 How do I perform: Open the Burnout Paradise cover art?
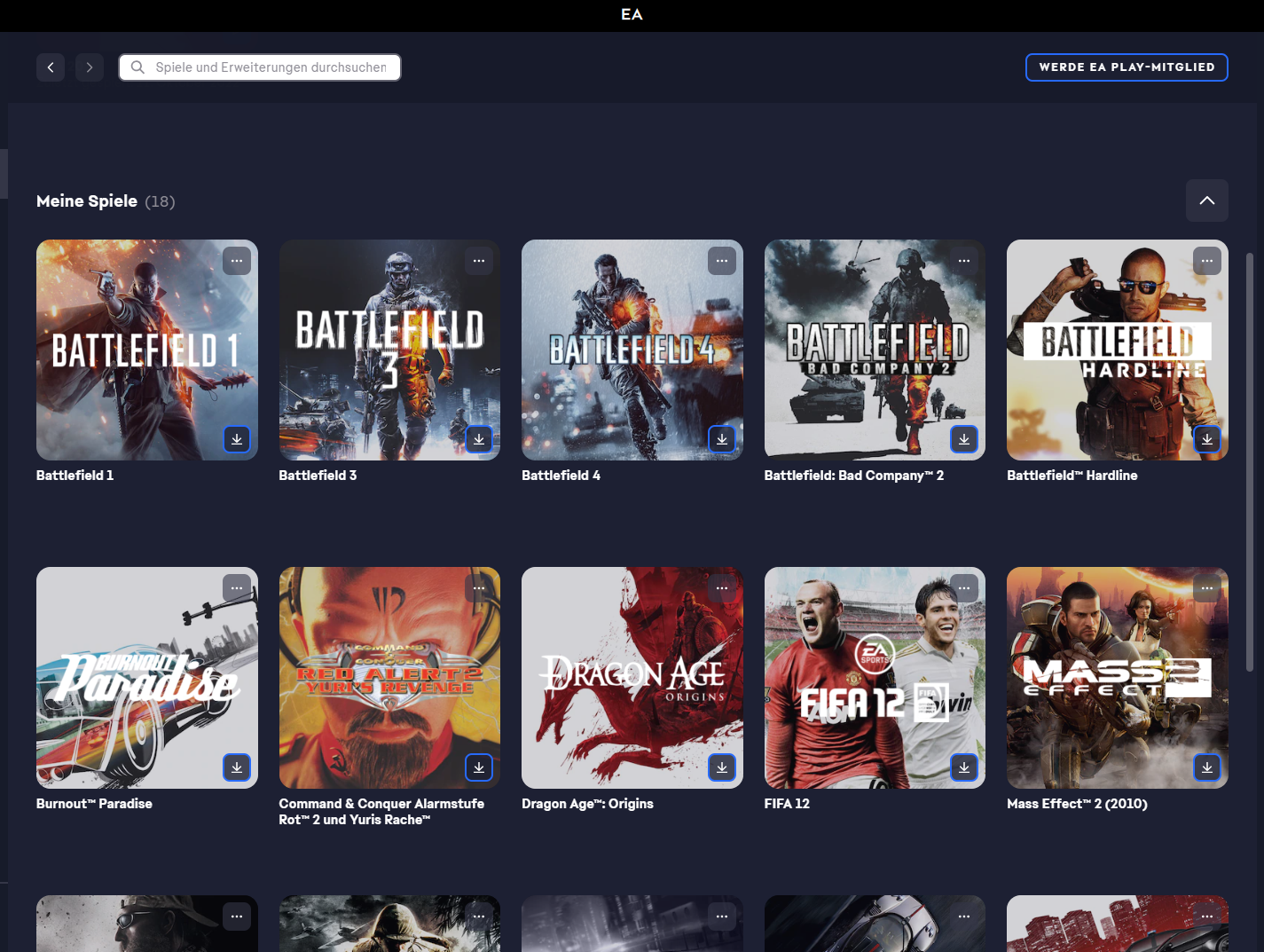[147, 678]
